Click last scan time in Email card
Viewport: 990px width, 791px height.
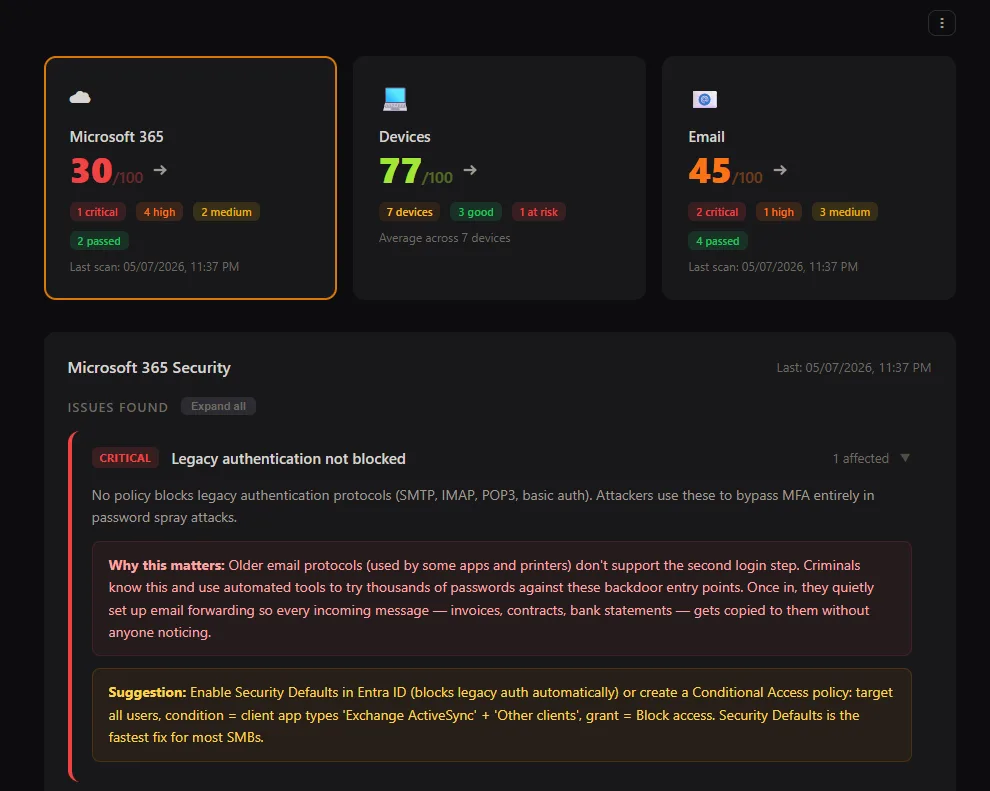pyautogui.click(x=773, y=266)
